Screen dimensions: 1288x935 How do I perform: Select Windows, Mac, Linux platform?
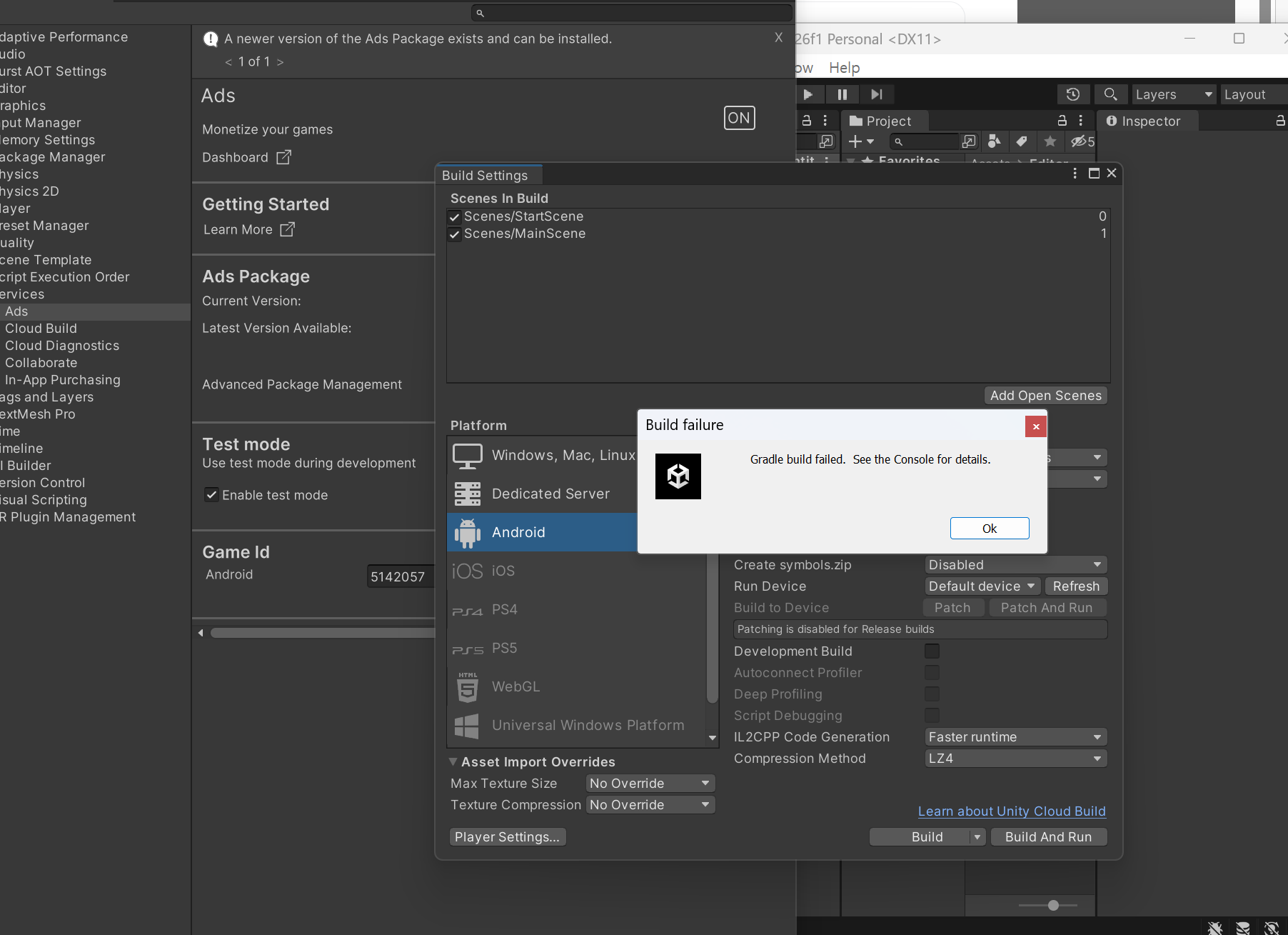click(544, 456)
